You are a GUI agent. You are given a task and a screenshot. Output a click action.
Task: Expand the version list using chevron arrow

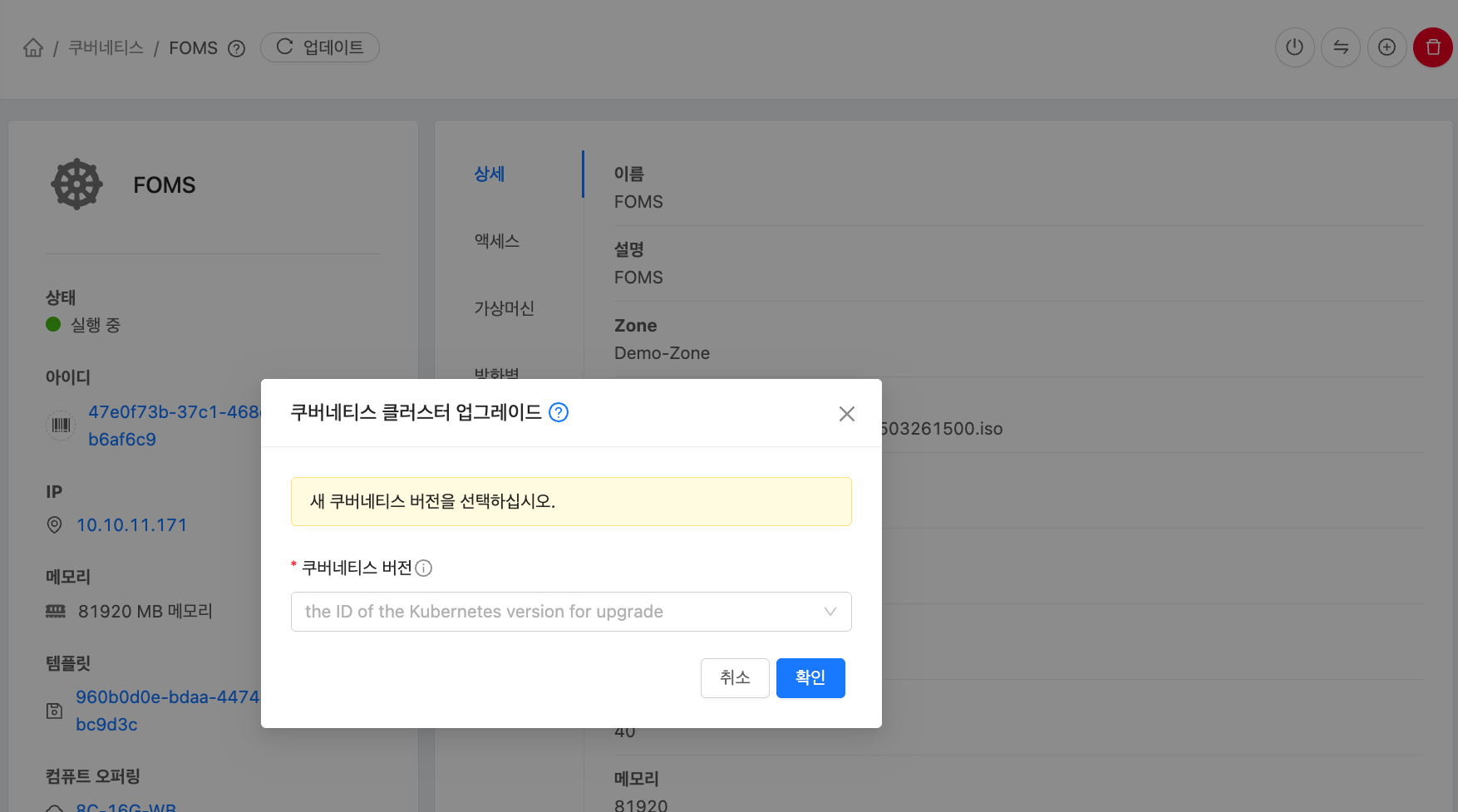tap(830, 612)
